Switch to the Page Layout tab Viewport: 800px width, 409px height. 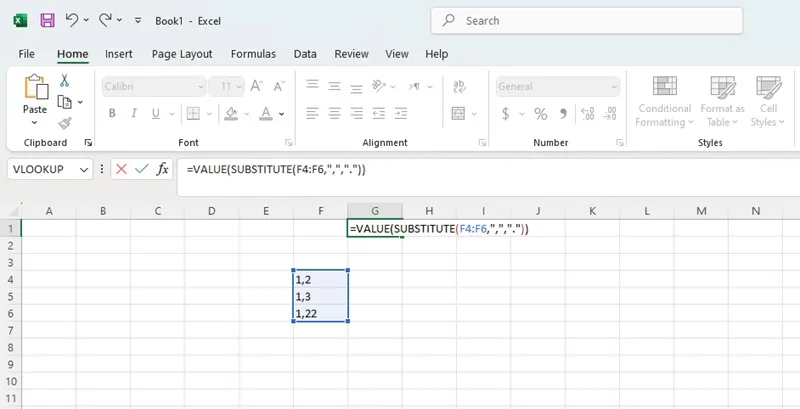[x=182, y=54]
